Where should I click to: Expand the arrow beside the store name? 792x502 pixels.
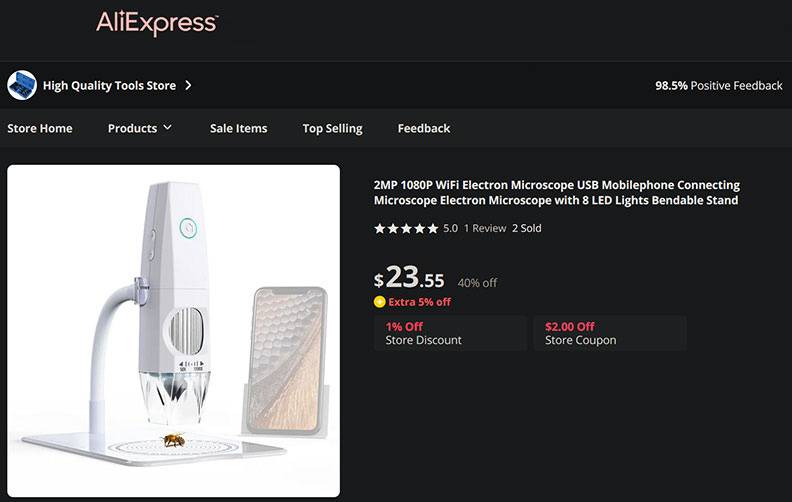coord(189,85)
